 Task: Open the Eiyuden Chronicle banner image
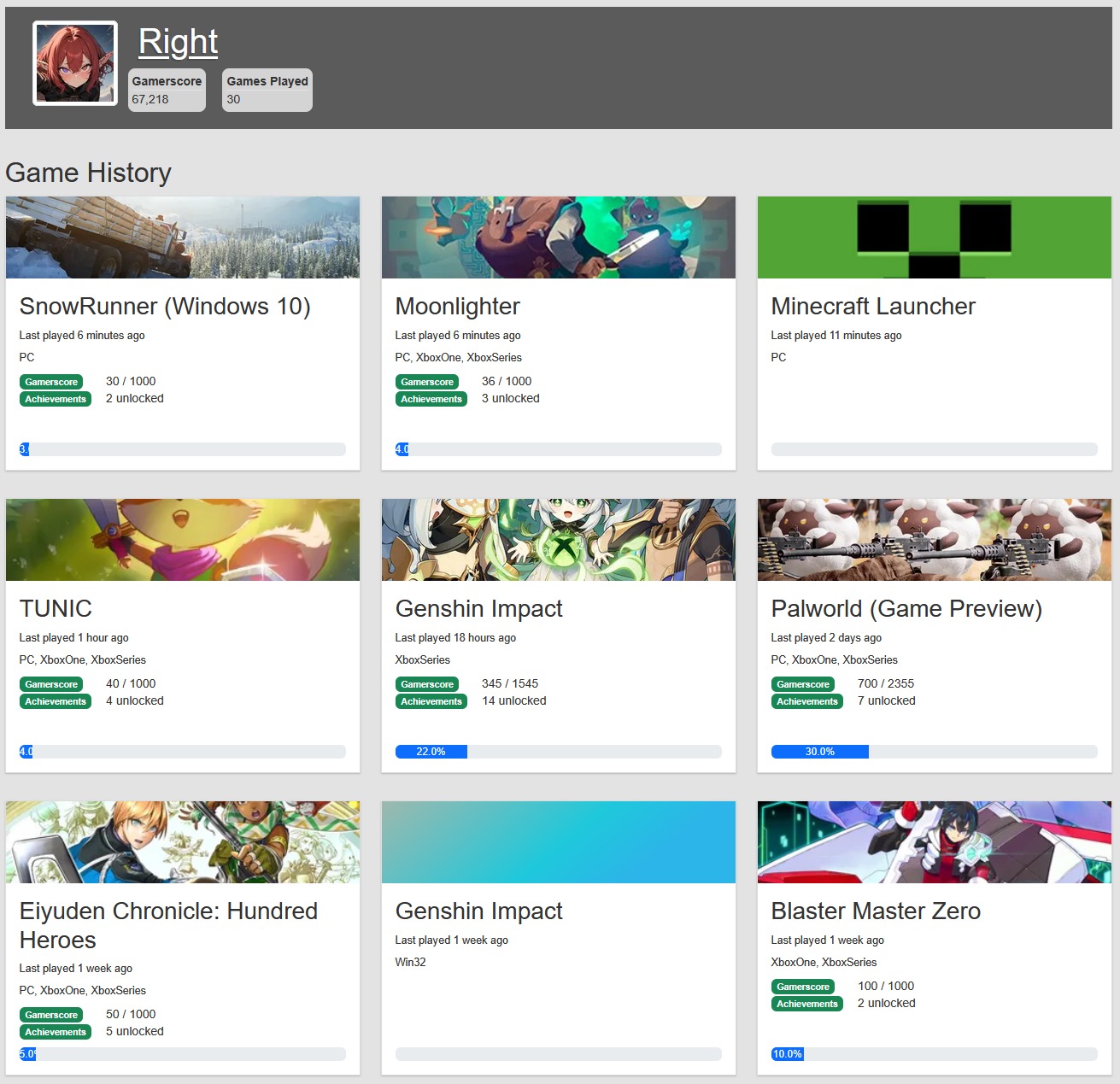[183, 842]
